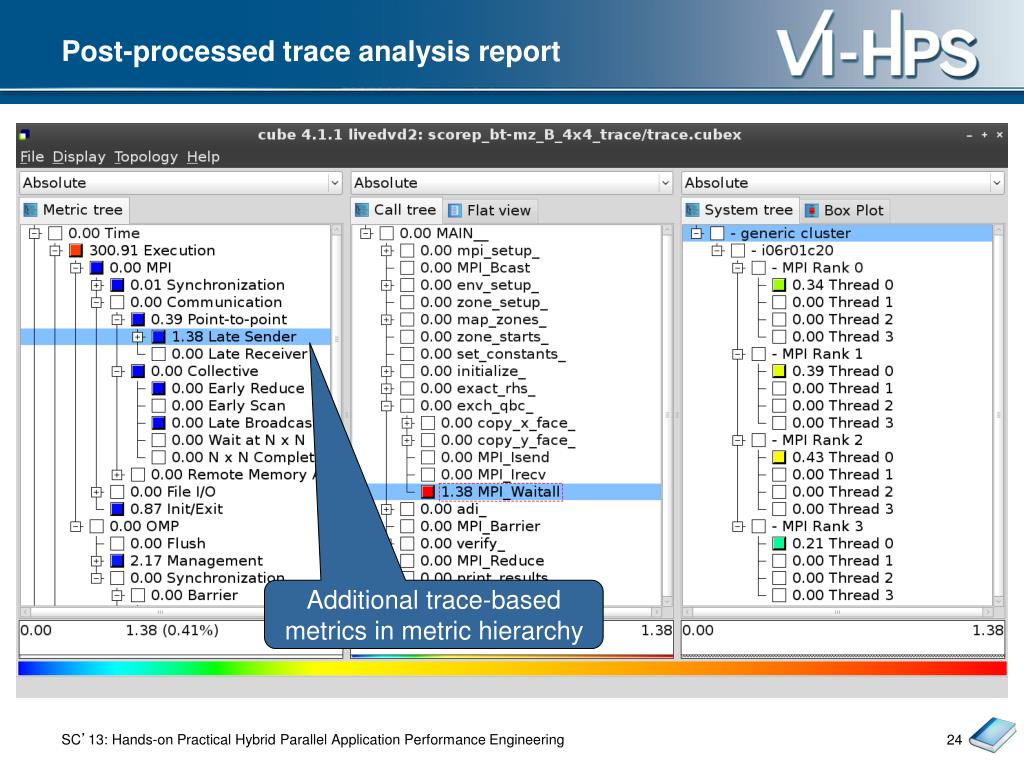Click the red box beside 1.38 MPI_Waitall

click(x=428, y=492)
